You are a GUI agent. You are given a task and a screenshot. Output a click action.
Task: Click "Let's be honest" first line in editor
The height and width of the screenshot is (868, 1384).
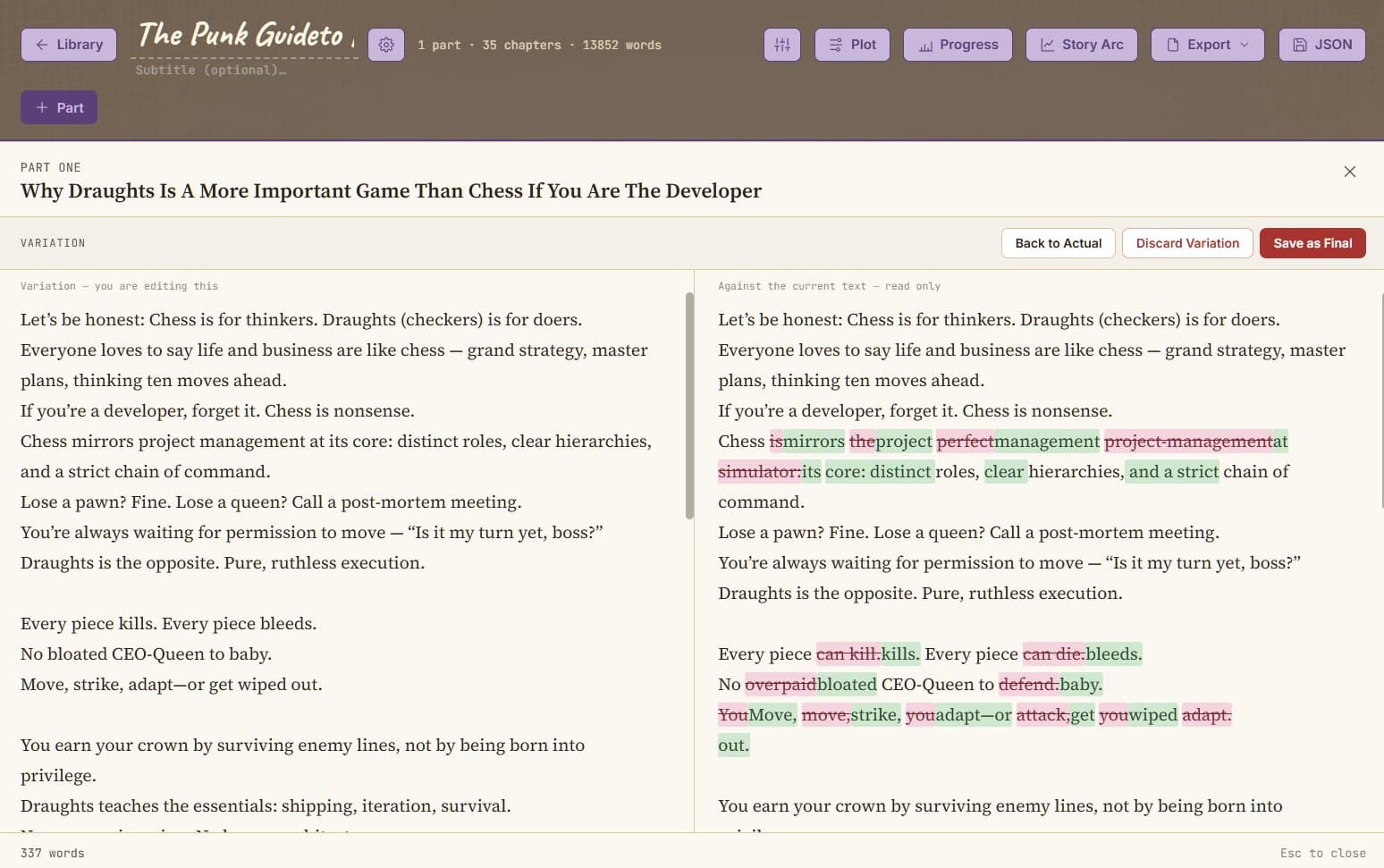[x=301, y=319]
